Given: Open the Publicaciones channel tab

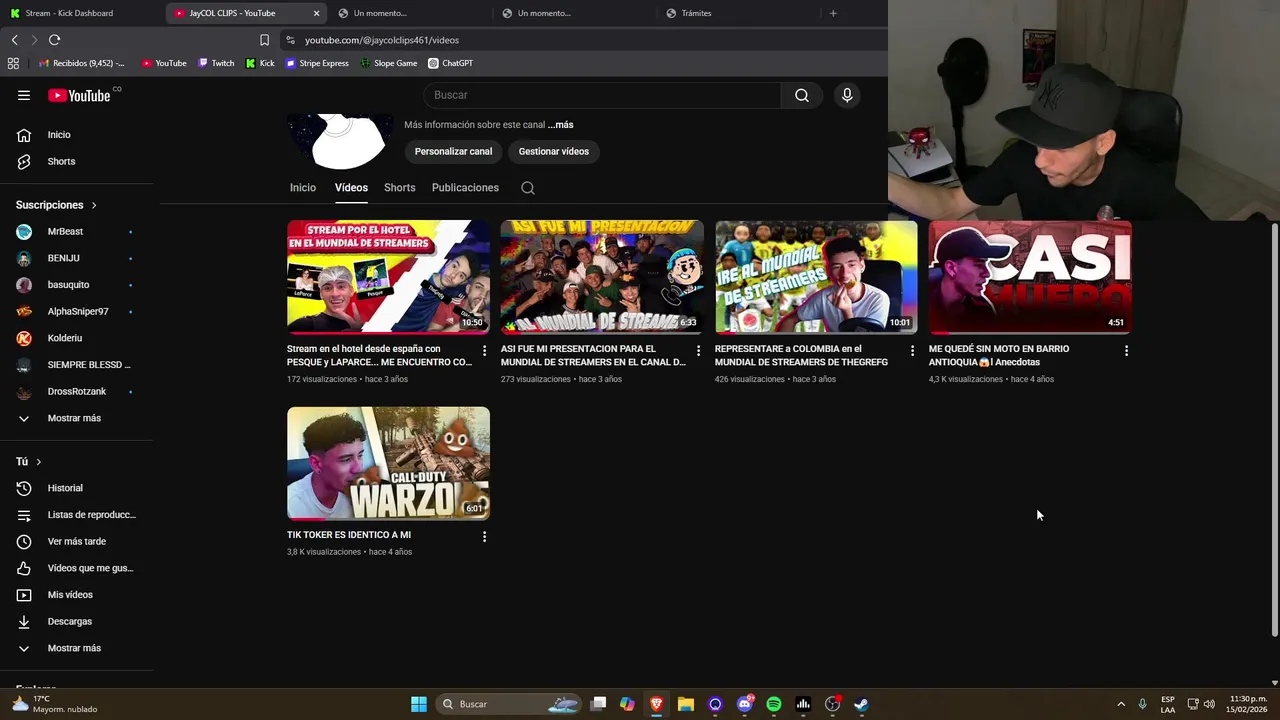Looking at the screenshot, I should tap(465, 188).
